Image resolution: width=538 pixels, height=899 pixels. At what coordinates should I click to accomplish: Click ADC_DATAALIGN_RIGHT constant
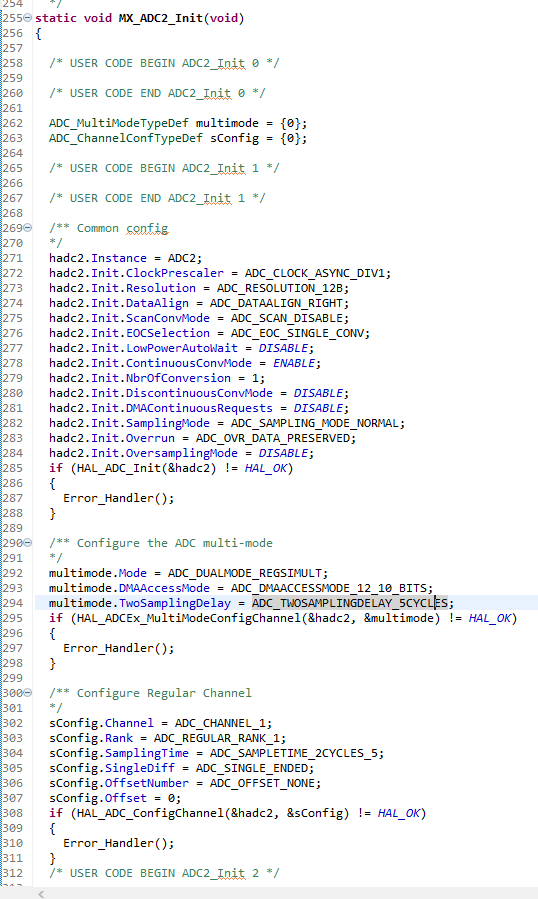(x=276, y=303)
